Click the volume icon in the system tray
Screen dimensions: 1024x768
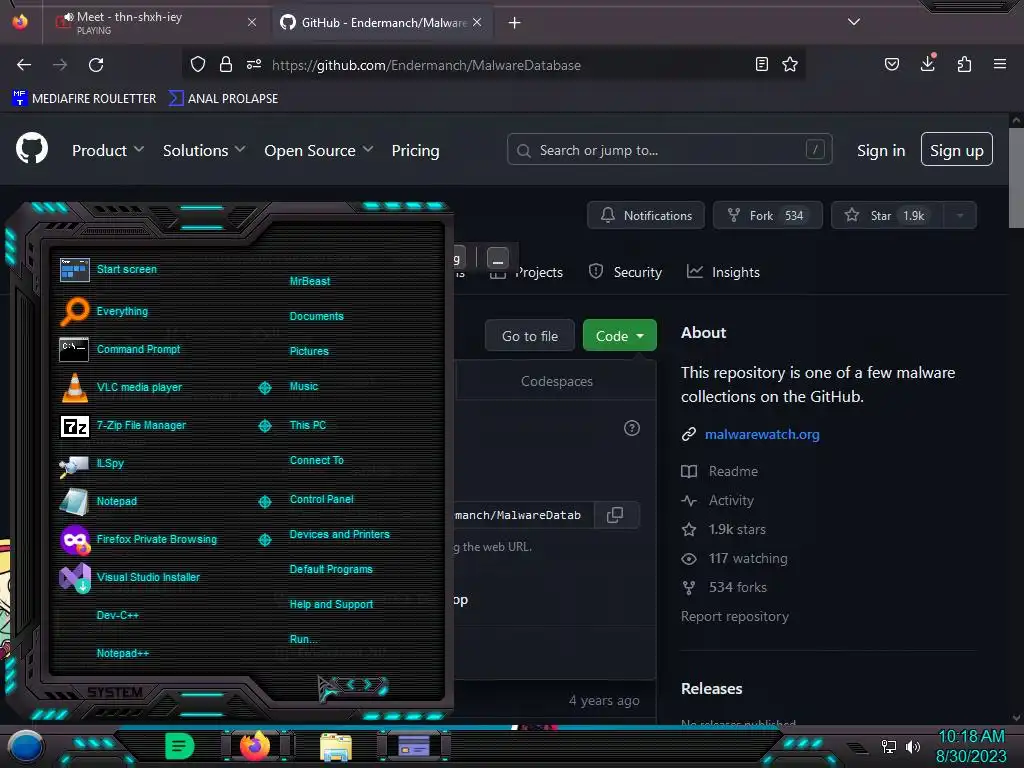click(x=913, y=746)
